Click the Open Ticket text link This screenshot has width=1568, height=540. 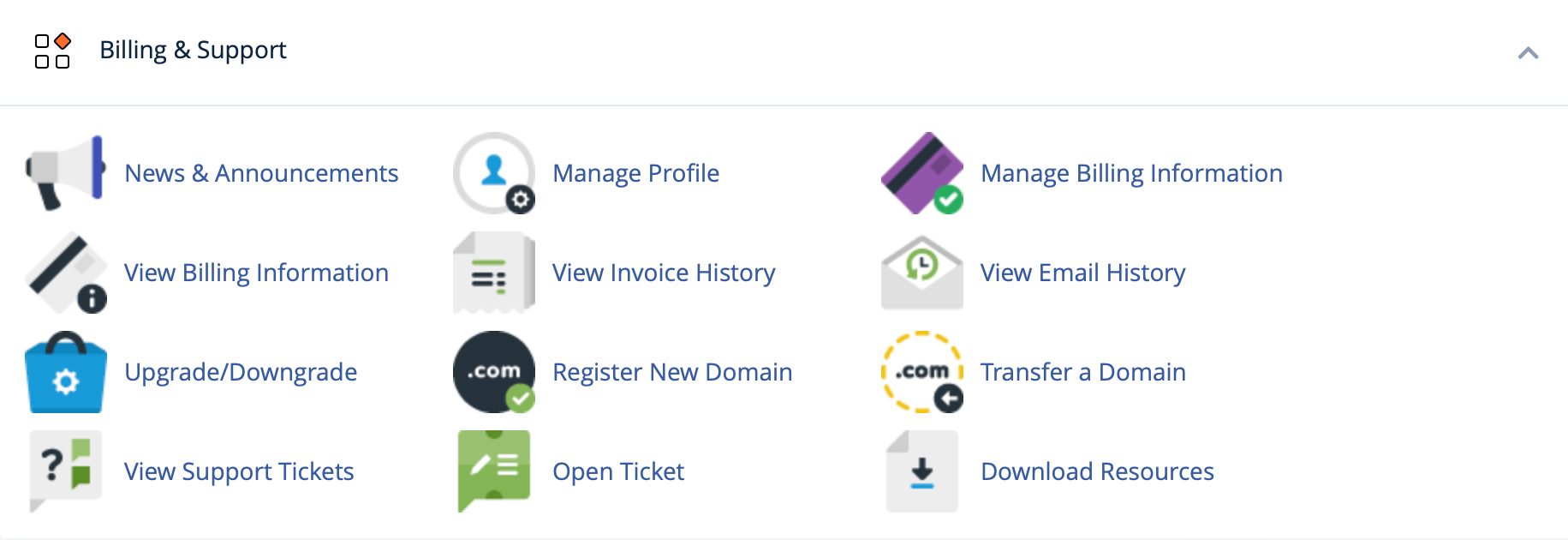[618, 471]
